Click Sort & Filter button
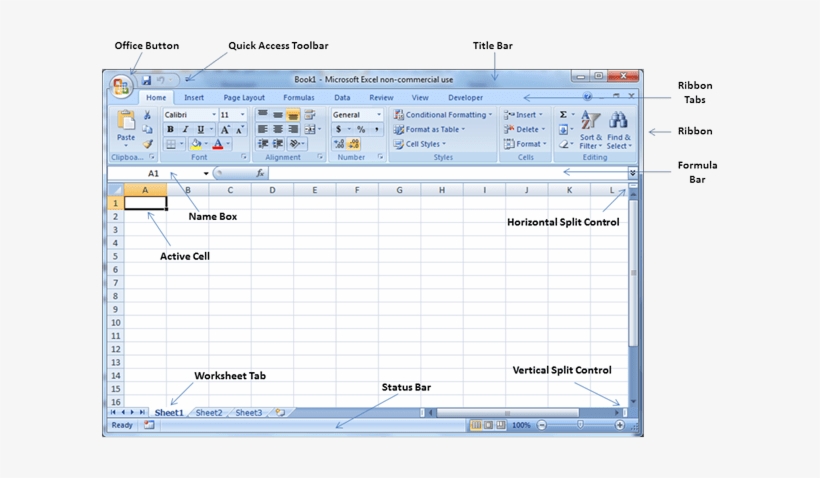This screenshot has height=478, width=820. pyautogui.click(x=590, y=130)
